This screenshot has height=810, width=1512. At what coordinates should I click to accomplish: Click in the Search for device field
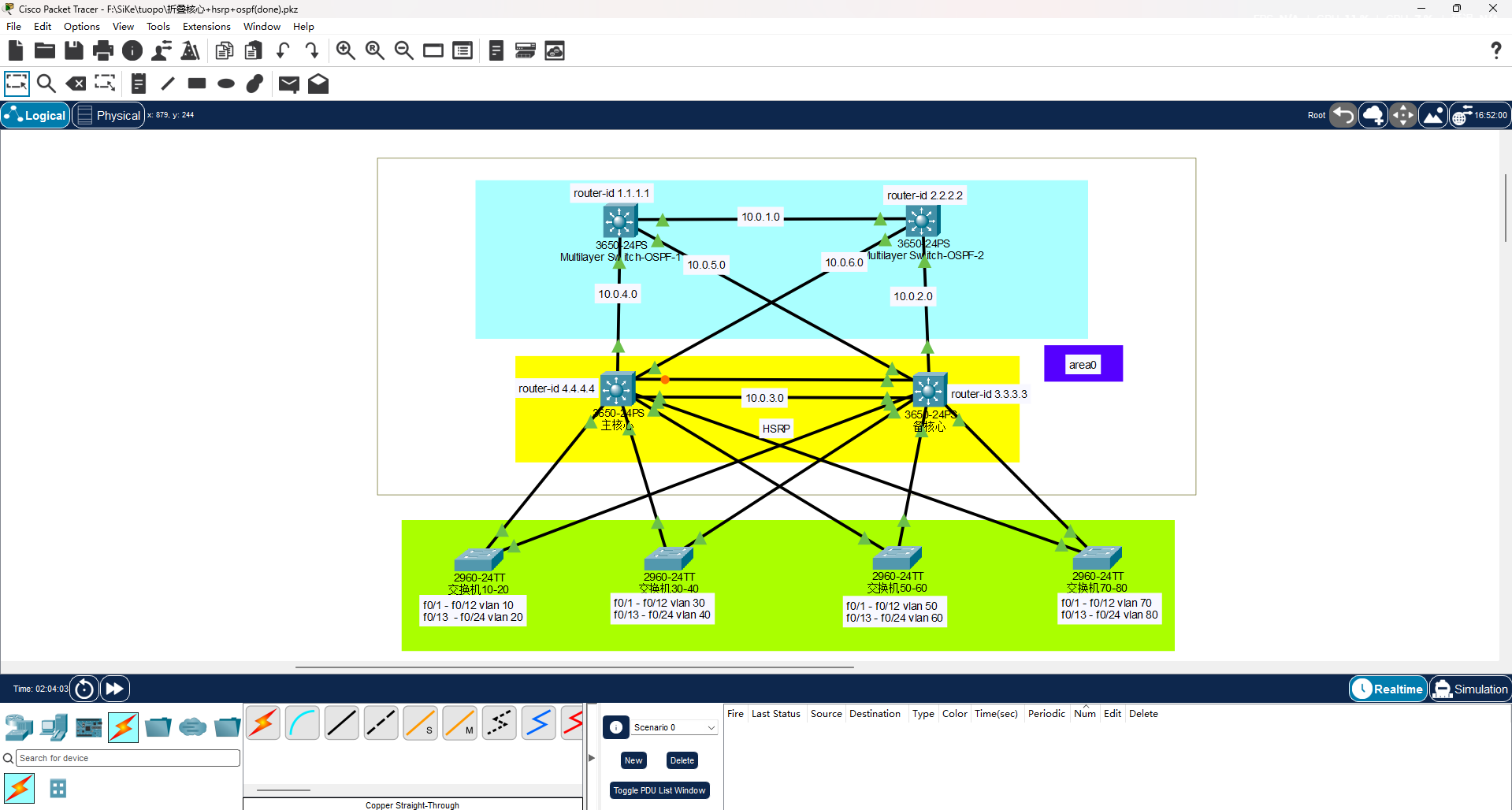128,758
